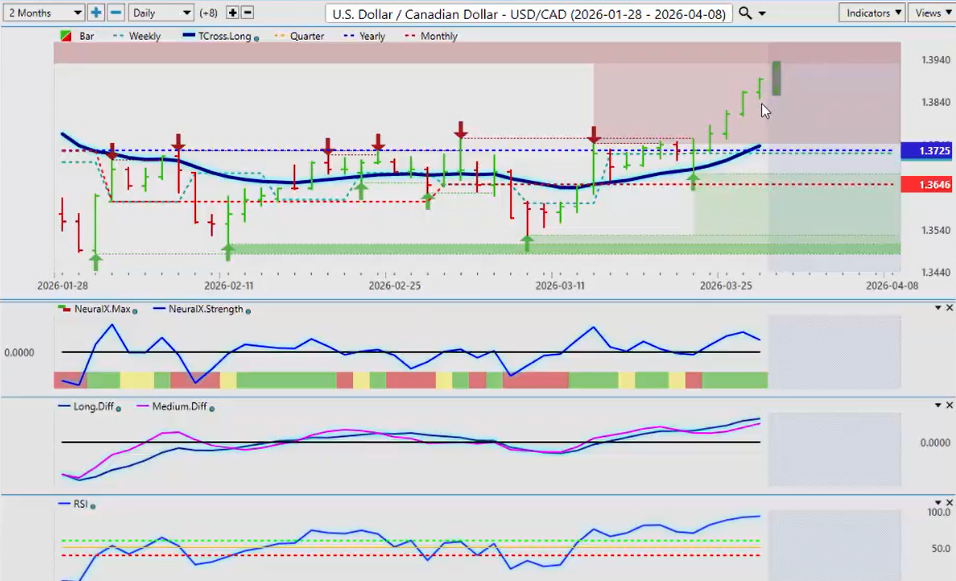
Task: Open the 2 Months range dropdown
Action: pos(43,13)
